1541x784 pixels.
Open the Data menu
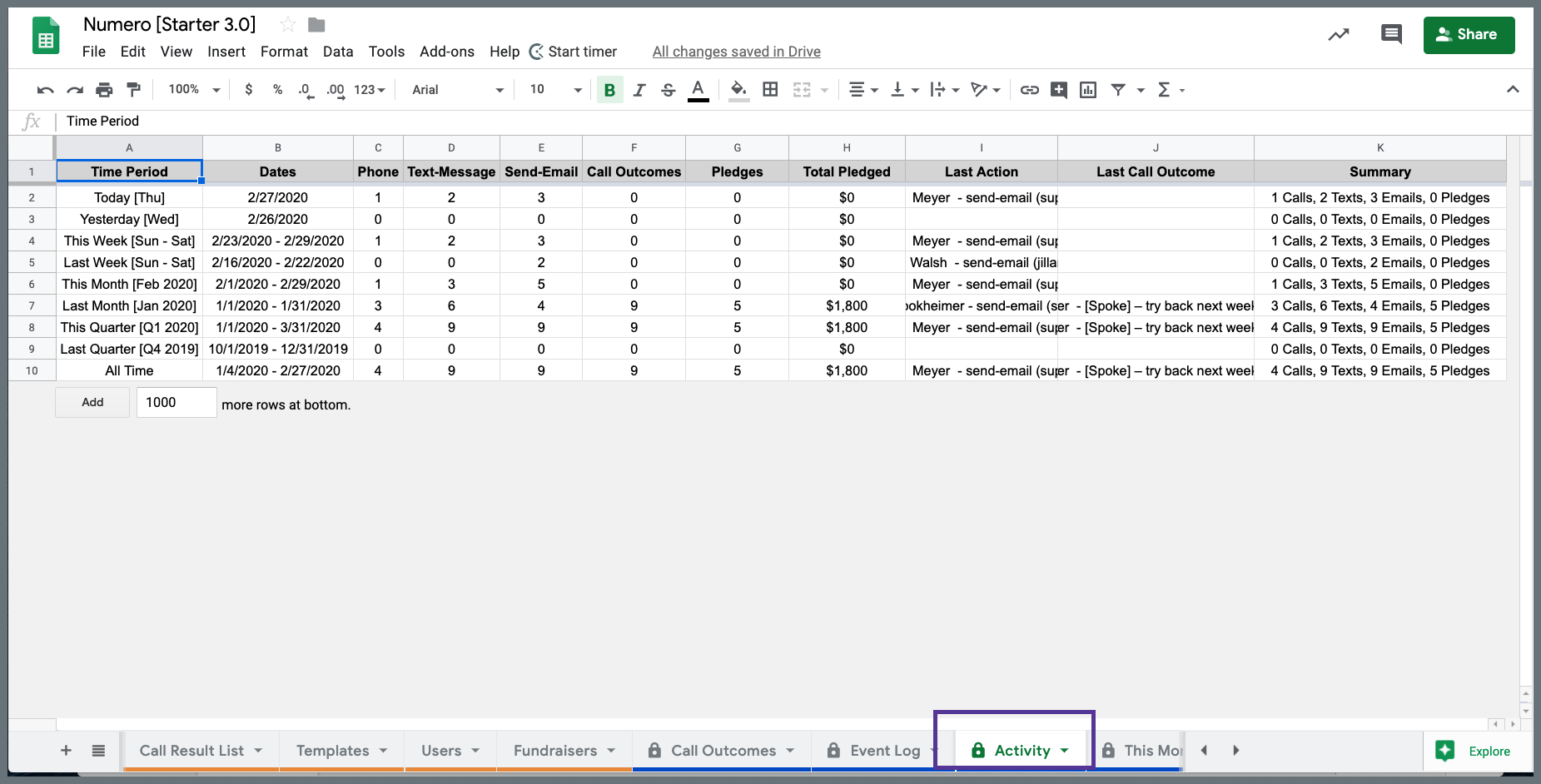(338, 52)
